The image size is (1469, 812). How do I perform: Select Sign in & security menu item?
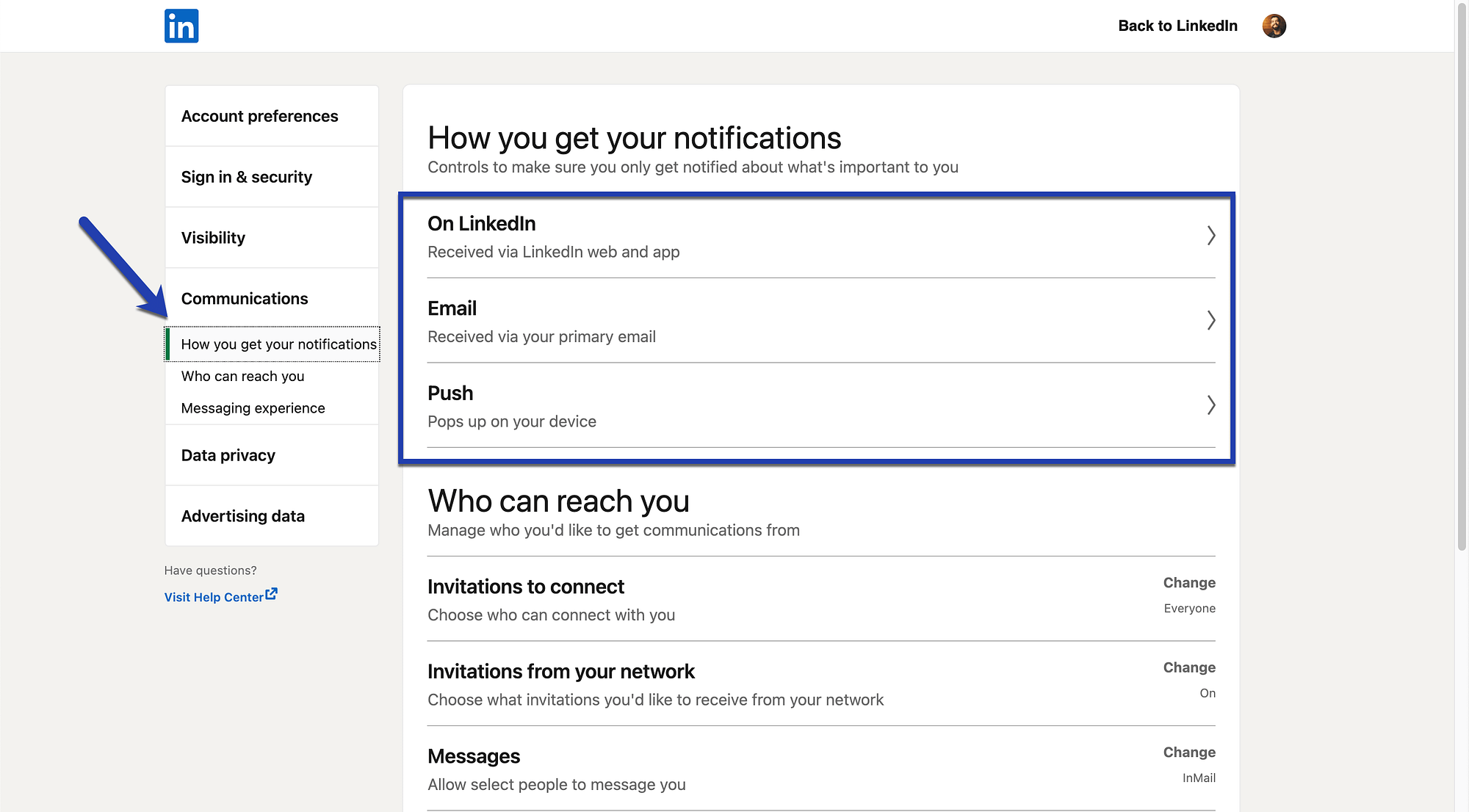coord(246,176)
